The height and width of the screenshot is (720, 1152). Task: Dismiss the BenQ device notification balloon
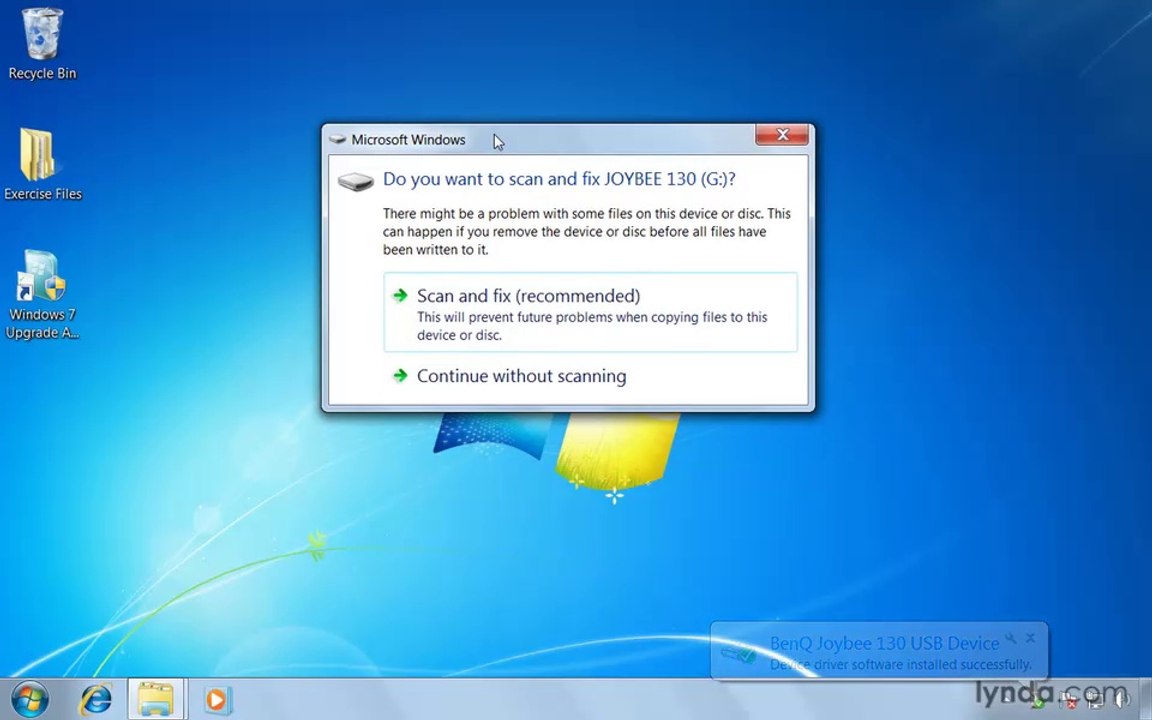(x=1030, y=638)
